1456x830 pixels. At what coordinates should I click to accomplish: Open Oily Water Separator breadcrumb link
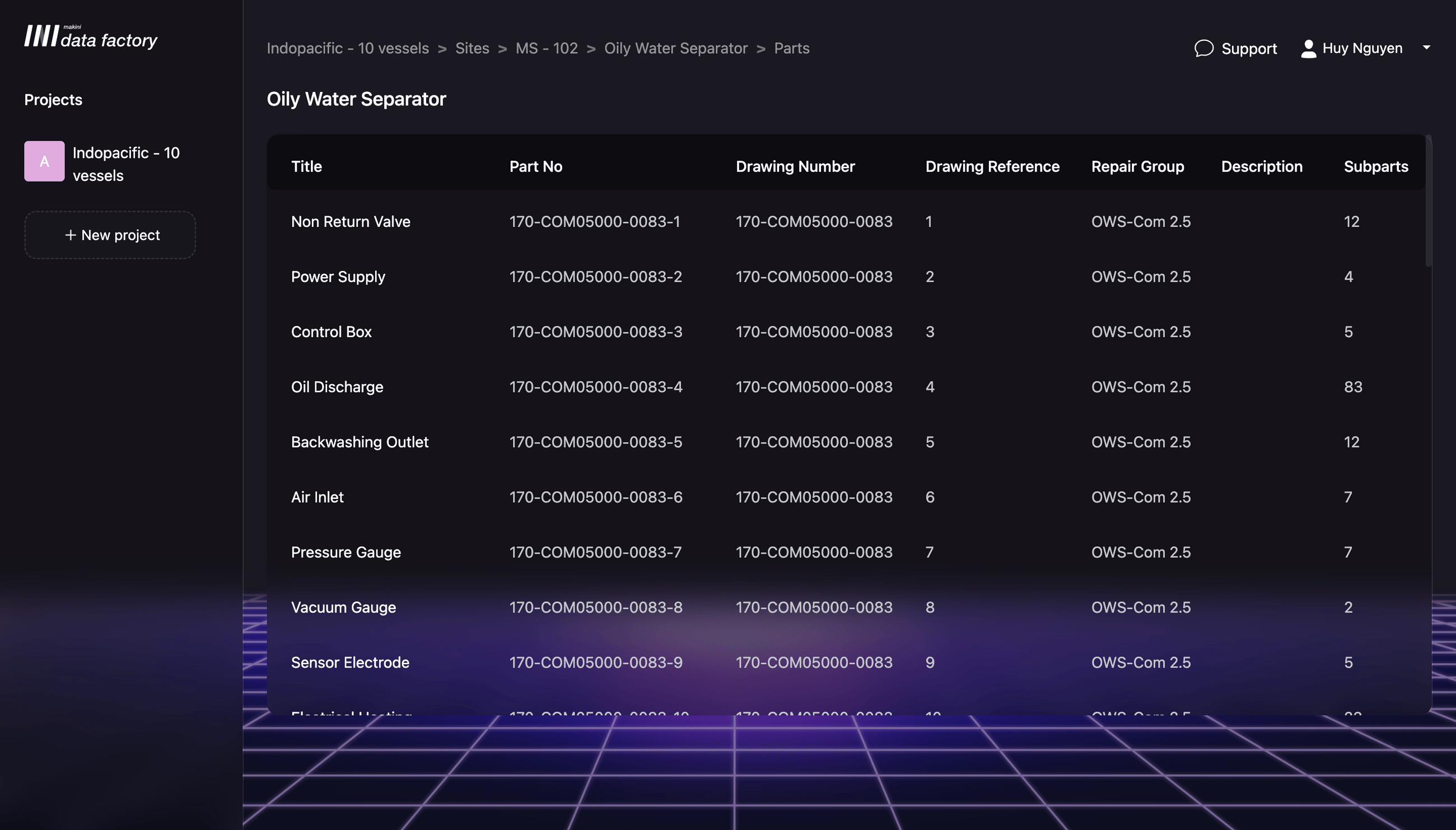click(675, 49)
